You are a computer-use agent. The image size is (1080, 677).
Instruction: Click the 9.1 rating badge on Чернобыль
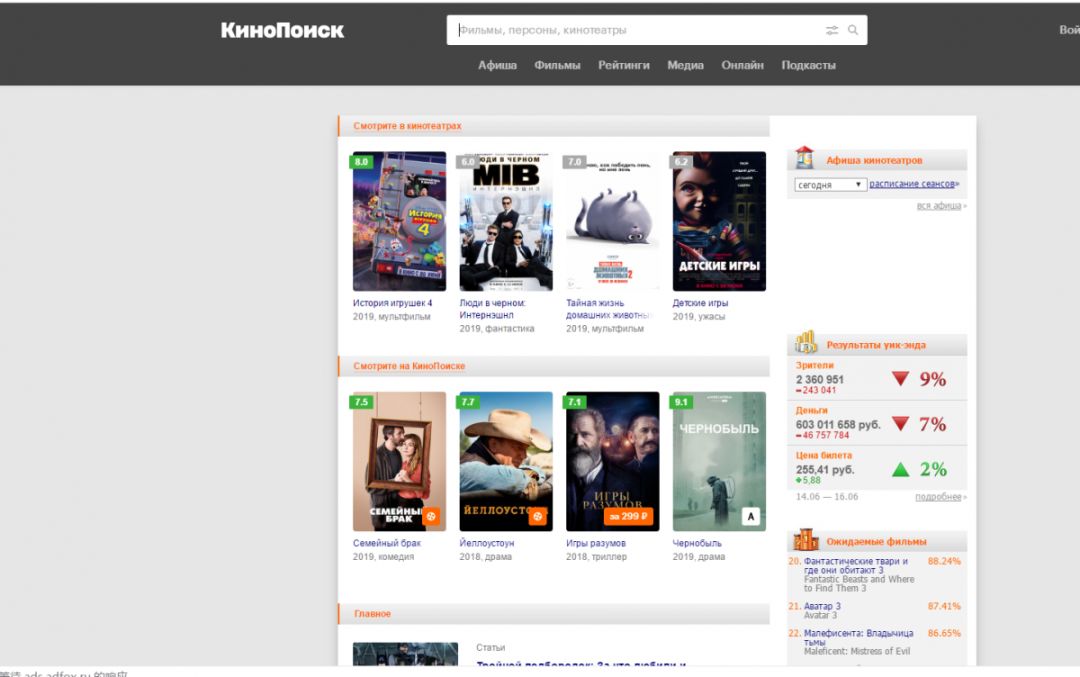click(681, 402)
